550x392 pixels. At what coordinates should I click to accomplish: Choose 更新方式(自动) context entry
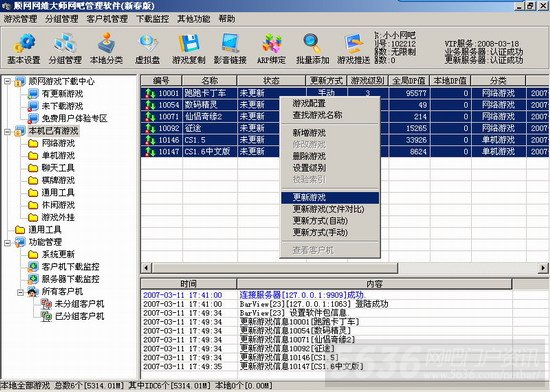(330, 221)
